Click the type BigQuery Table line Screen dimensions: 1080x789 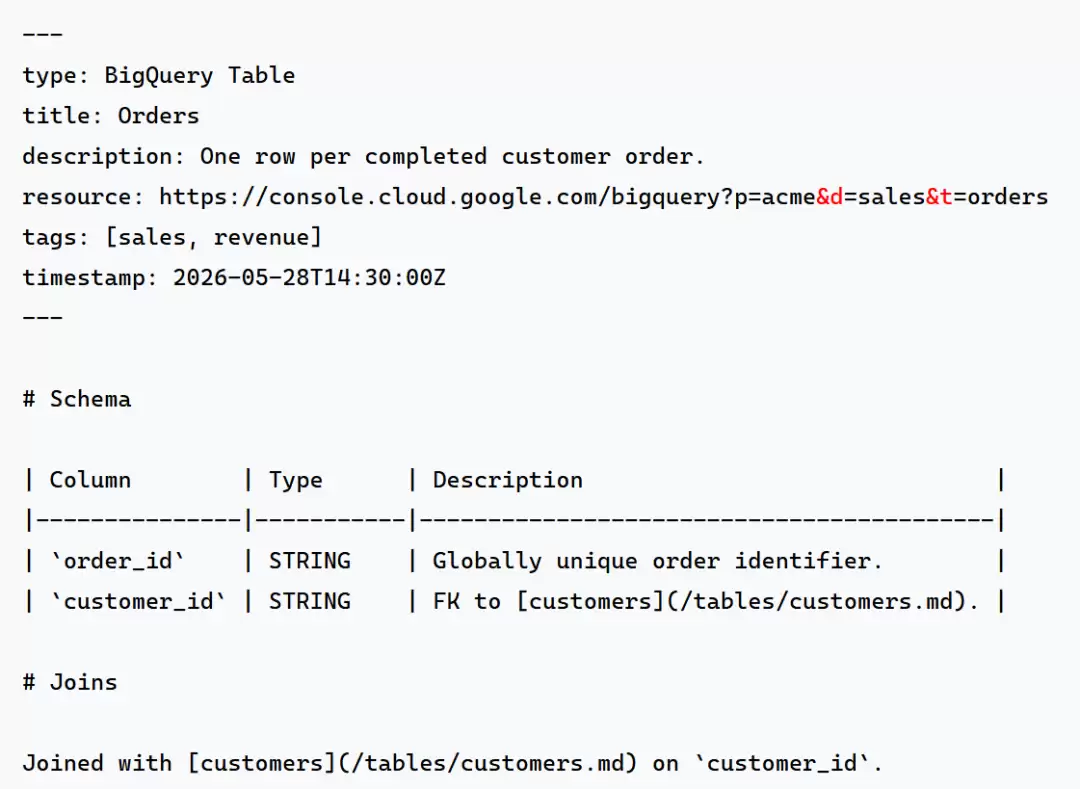point(158,75)
